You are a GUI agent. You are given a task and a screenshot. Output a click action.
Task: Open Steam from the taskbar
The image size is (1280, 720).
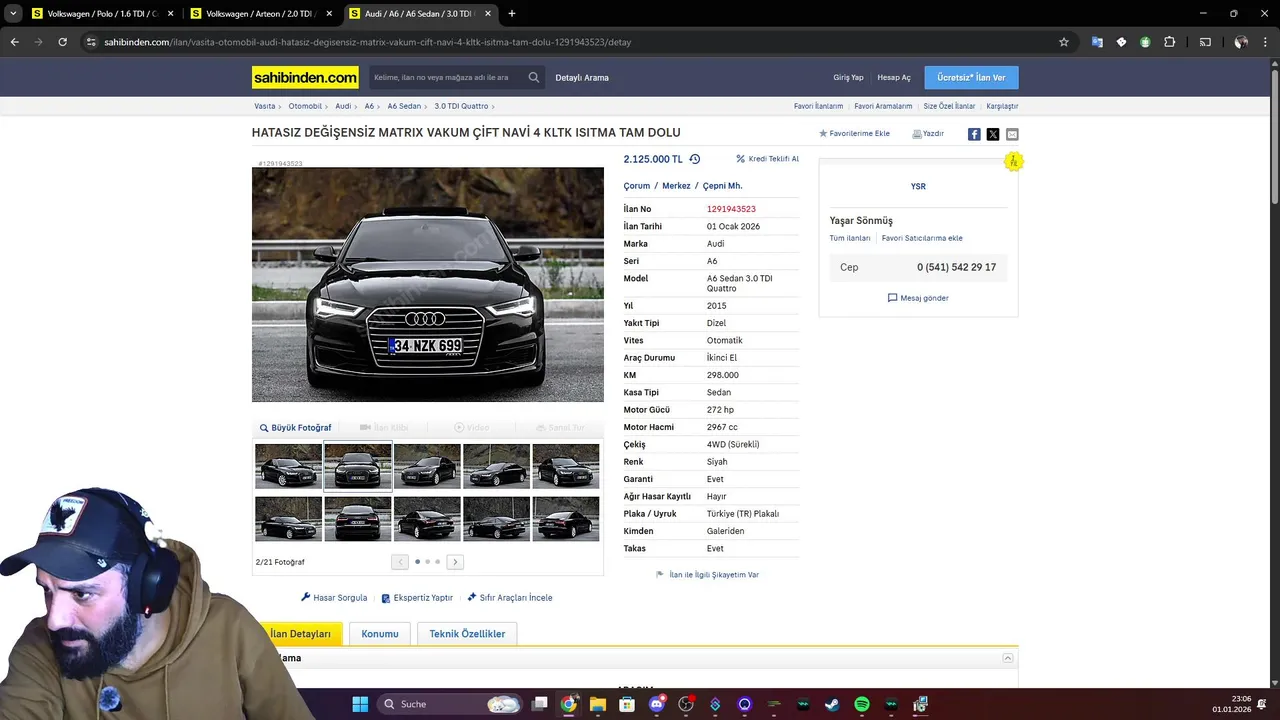click(x=832, y=704)
